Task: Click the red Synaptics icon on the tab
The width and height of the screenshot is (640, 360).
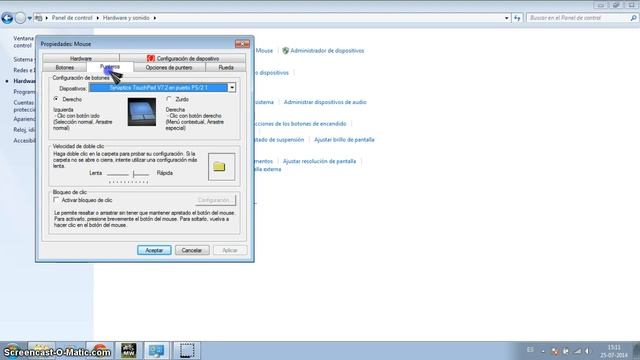Action: pyautogui.click(x=151, y=58)
